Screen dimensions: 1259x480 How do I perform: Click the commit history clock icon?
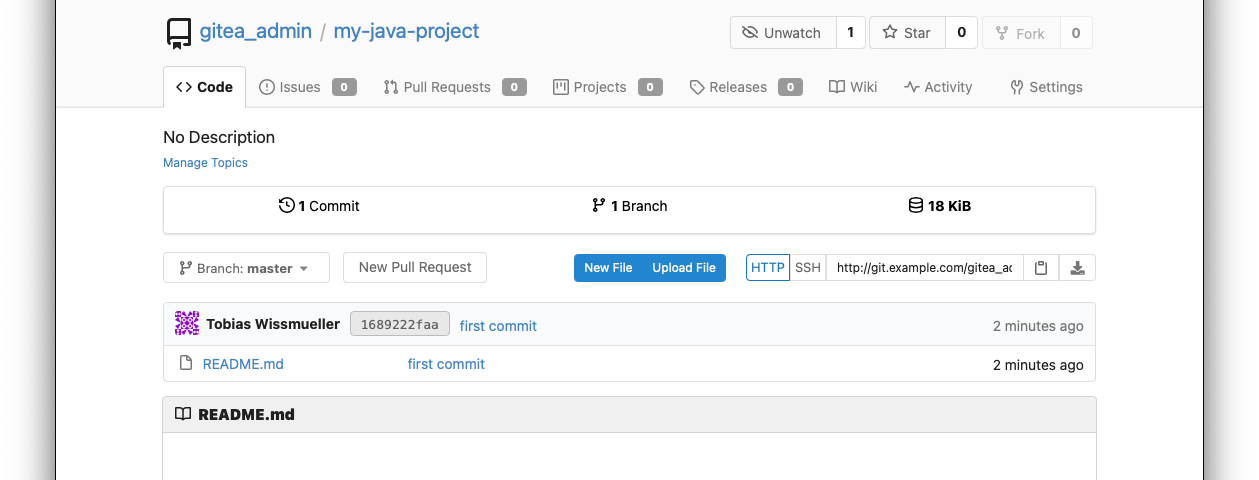(x=287, y=206)
